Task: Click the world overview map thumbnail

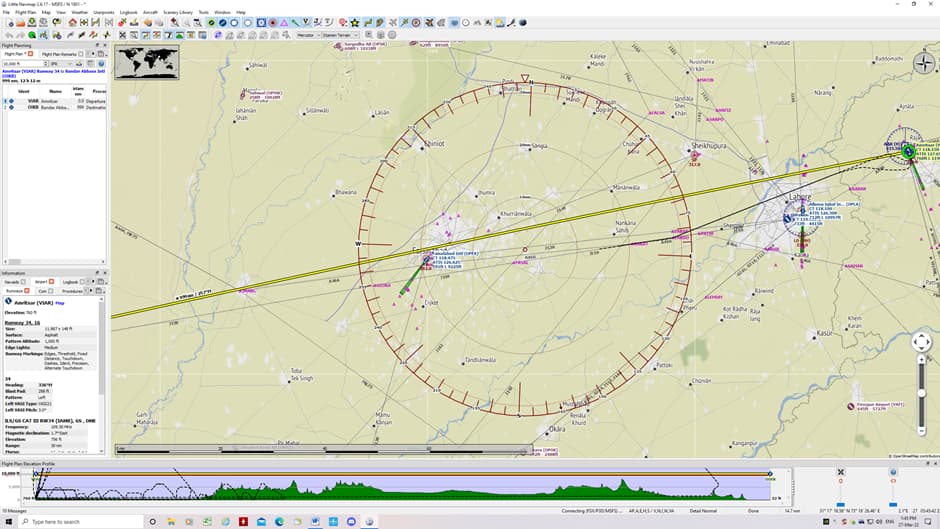Action: point(147,62)
